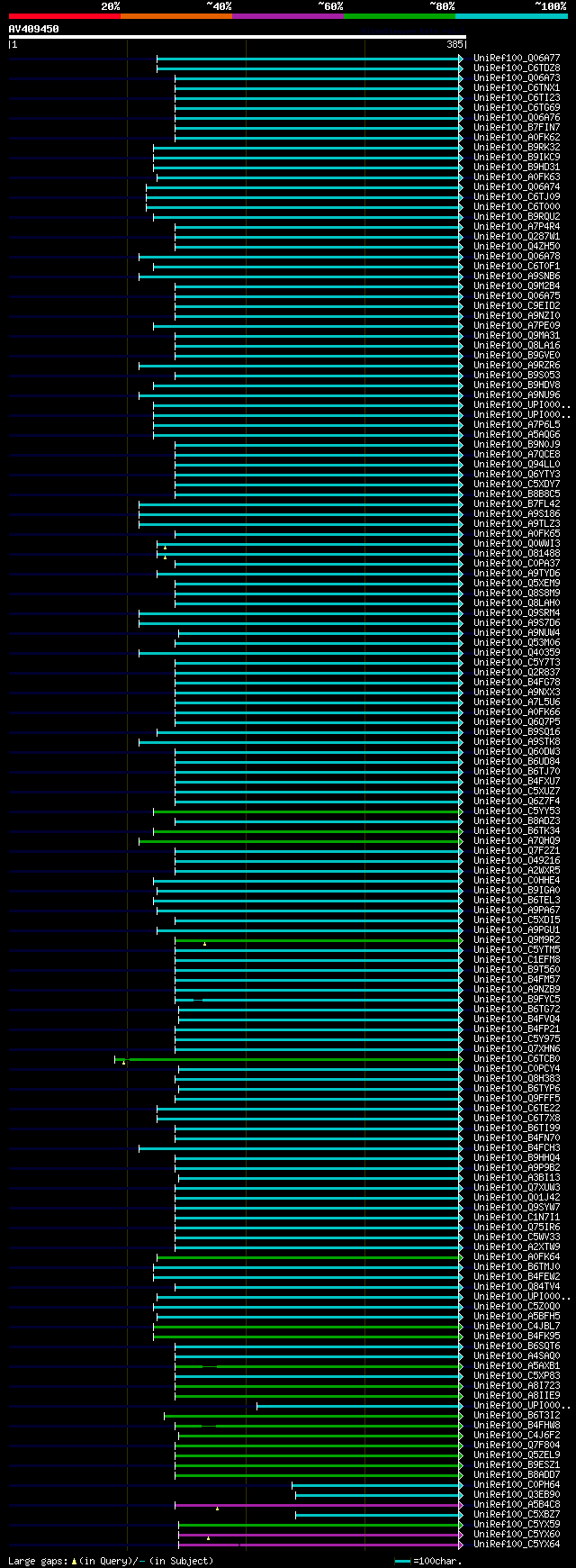Select the UniRef100_B9HD31 label
The height and width of the screenshot is (1568, 576).
click(517, 167)
